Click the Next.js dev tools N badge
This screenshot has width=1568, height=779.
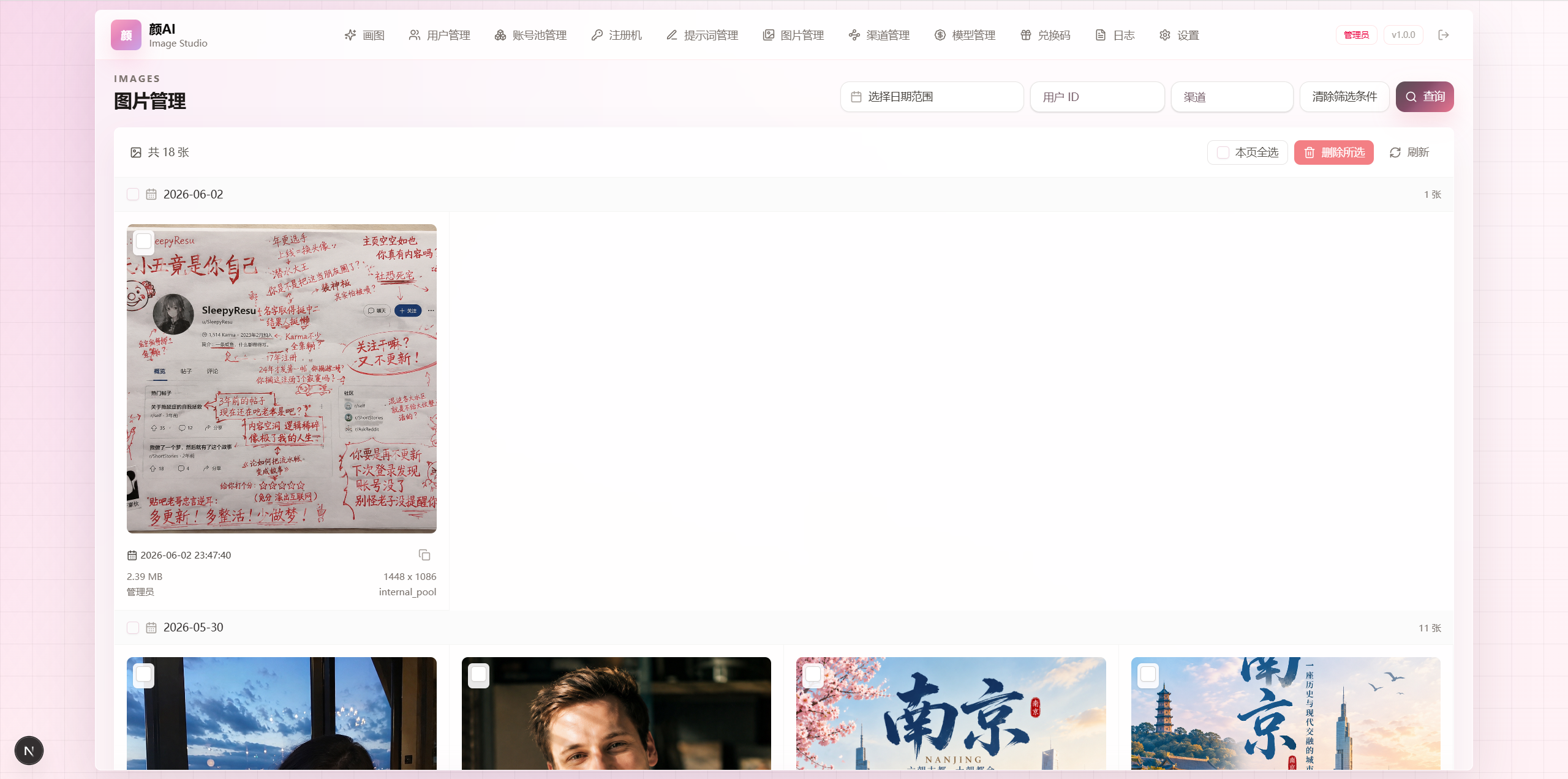click(29, 751)
